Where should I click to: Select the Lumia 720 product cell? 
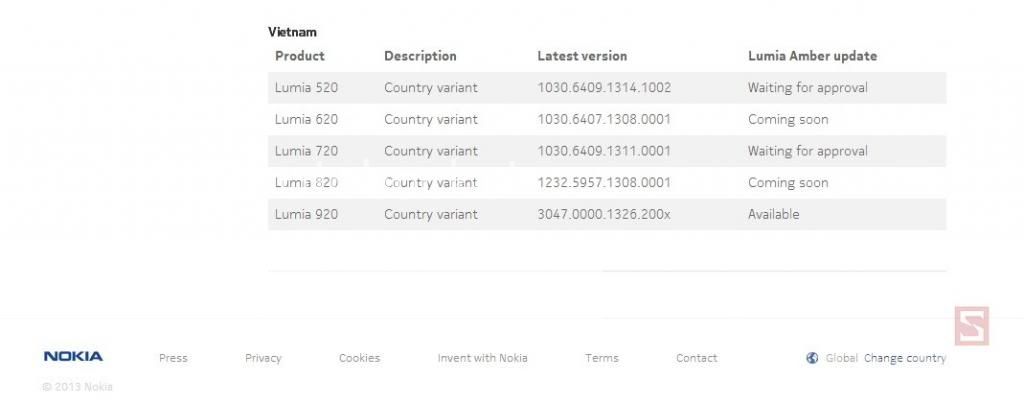(306, 151)
